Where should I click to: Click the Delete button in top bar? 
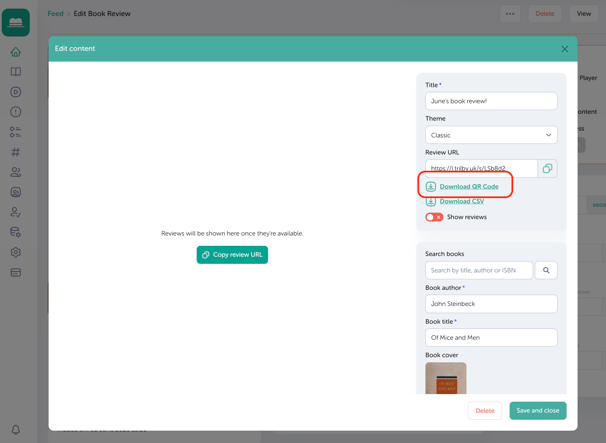tap(545, 14)
